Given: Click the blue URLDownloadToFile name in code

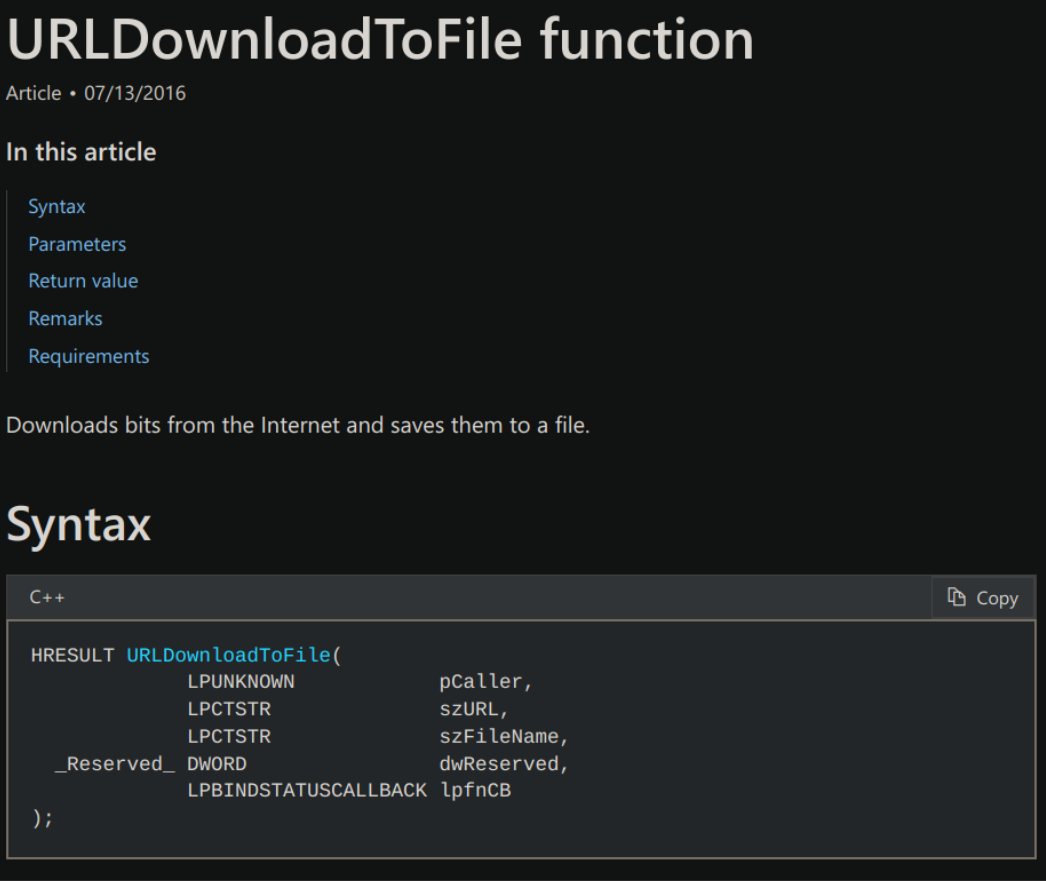Looking at the screenshot, I should (x=228, y=655).
